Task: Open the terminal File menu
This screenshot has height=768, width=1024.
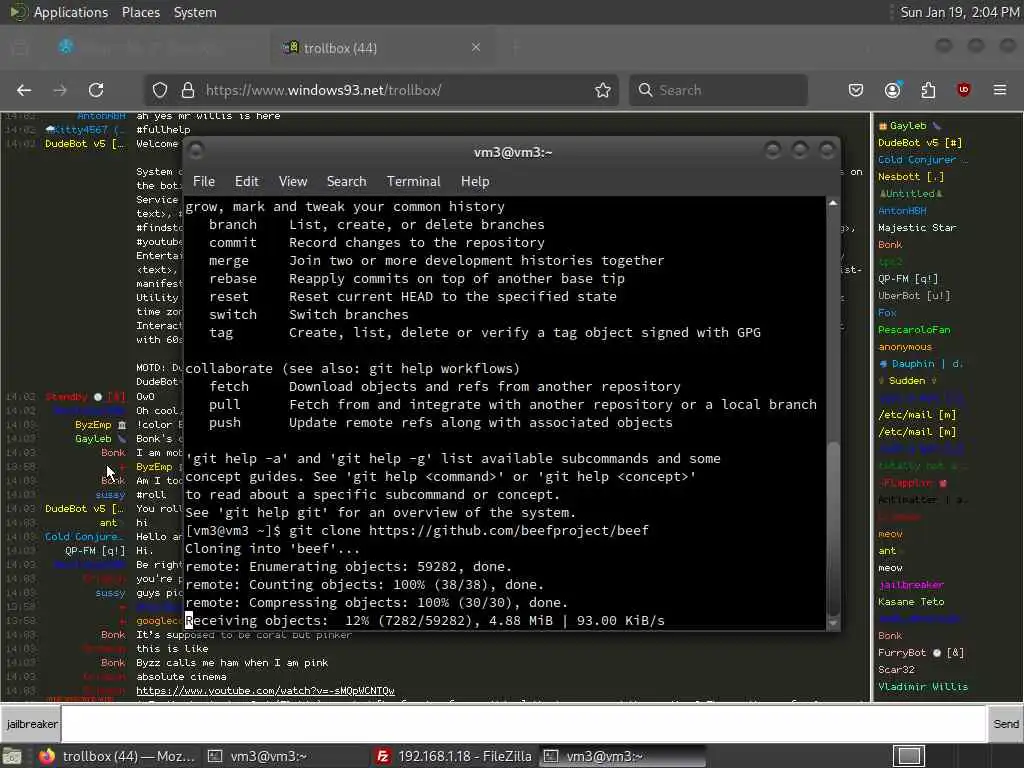Action: (204, 182)
